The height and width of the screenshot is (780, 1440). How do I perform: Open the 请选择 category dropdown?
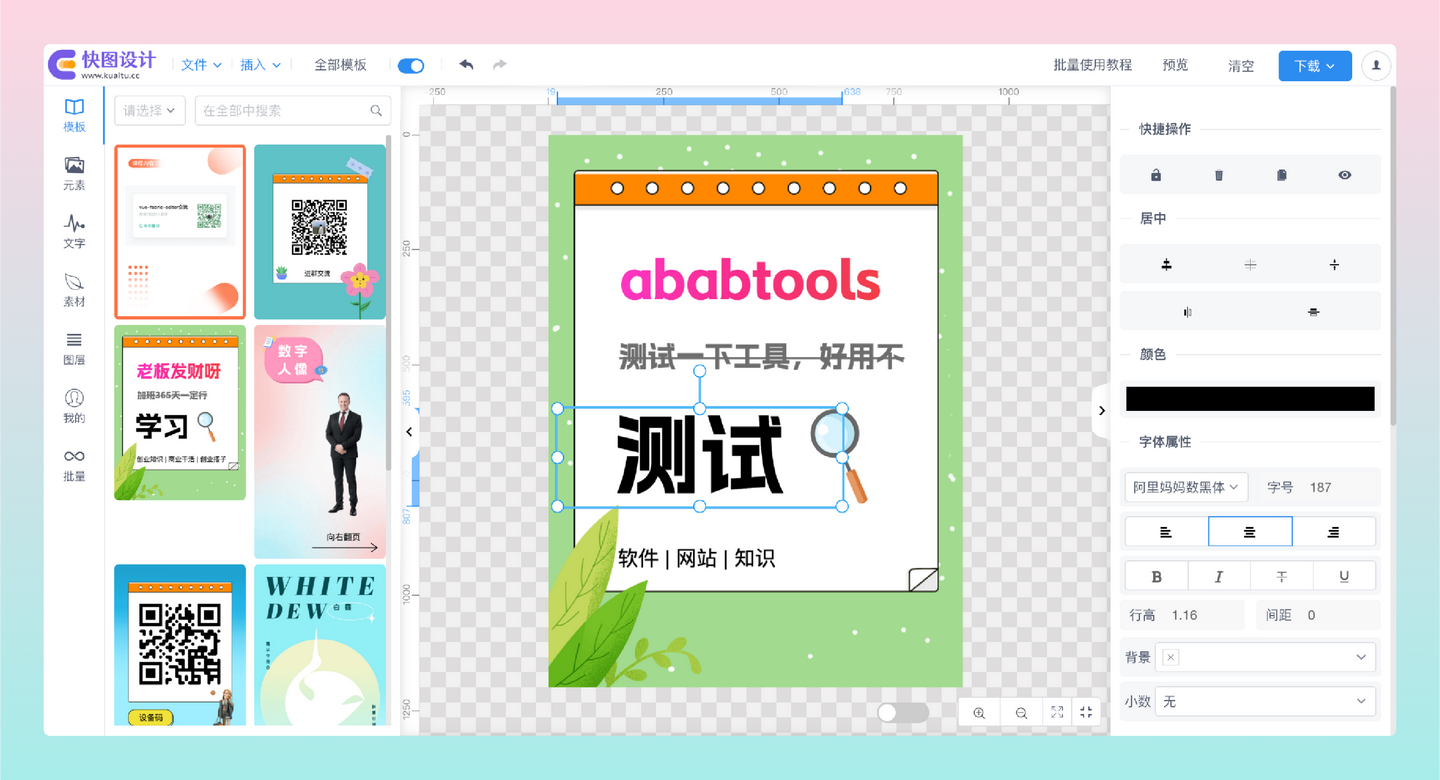[x=150, y=110]
